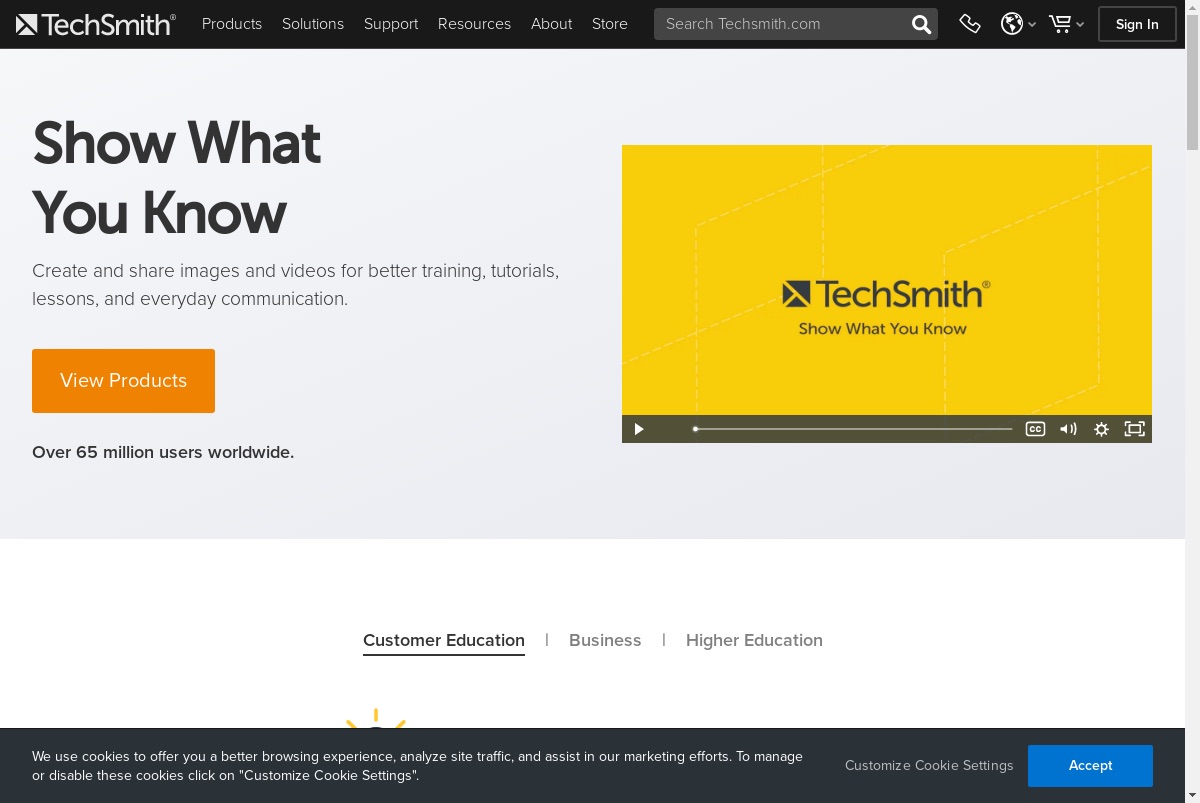Open video settings gear
The image size is (1200, 803).
[1101, 429]
